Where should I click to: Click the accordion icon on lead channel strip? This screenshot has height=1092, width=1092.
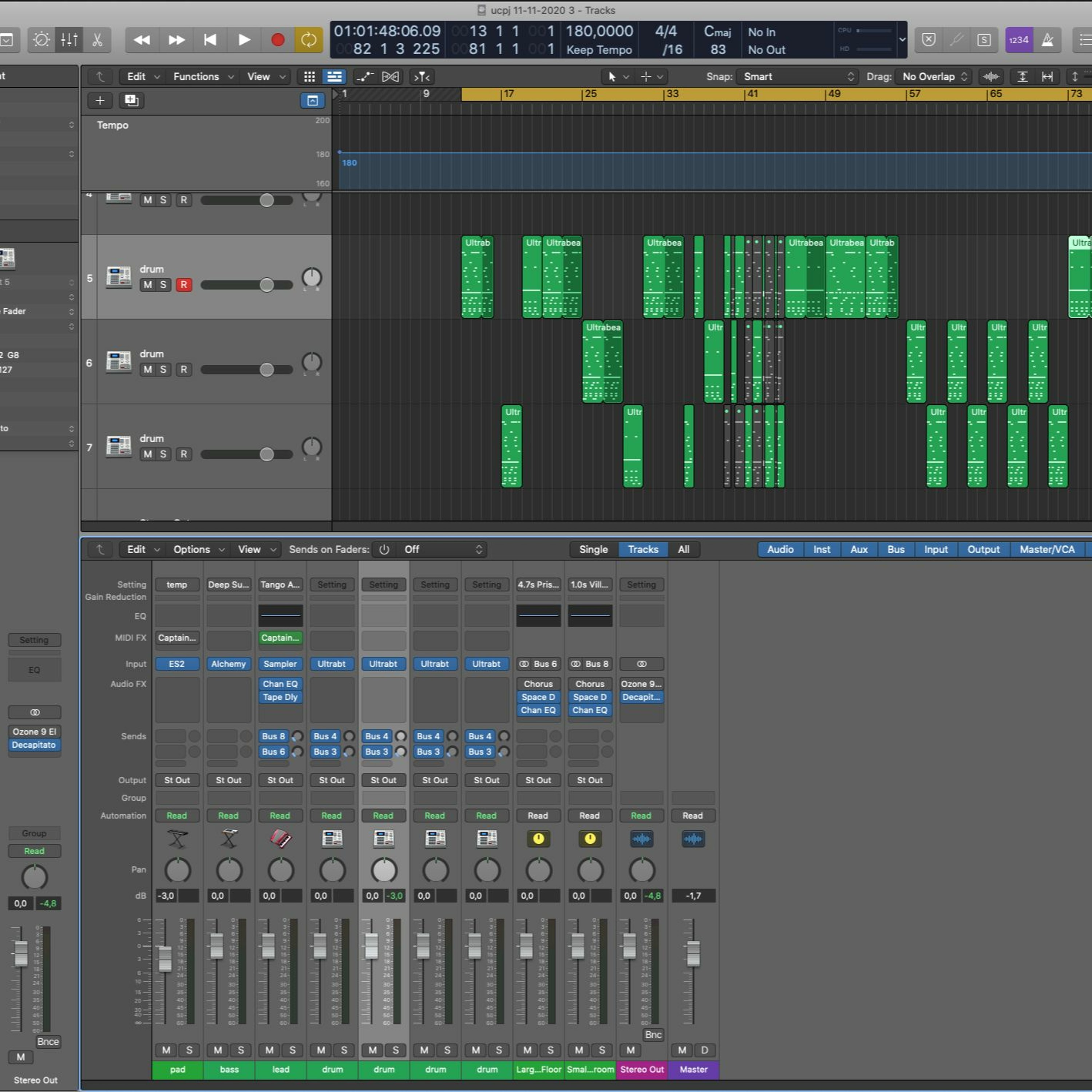coord(280,839)
